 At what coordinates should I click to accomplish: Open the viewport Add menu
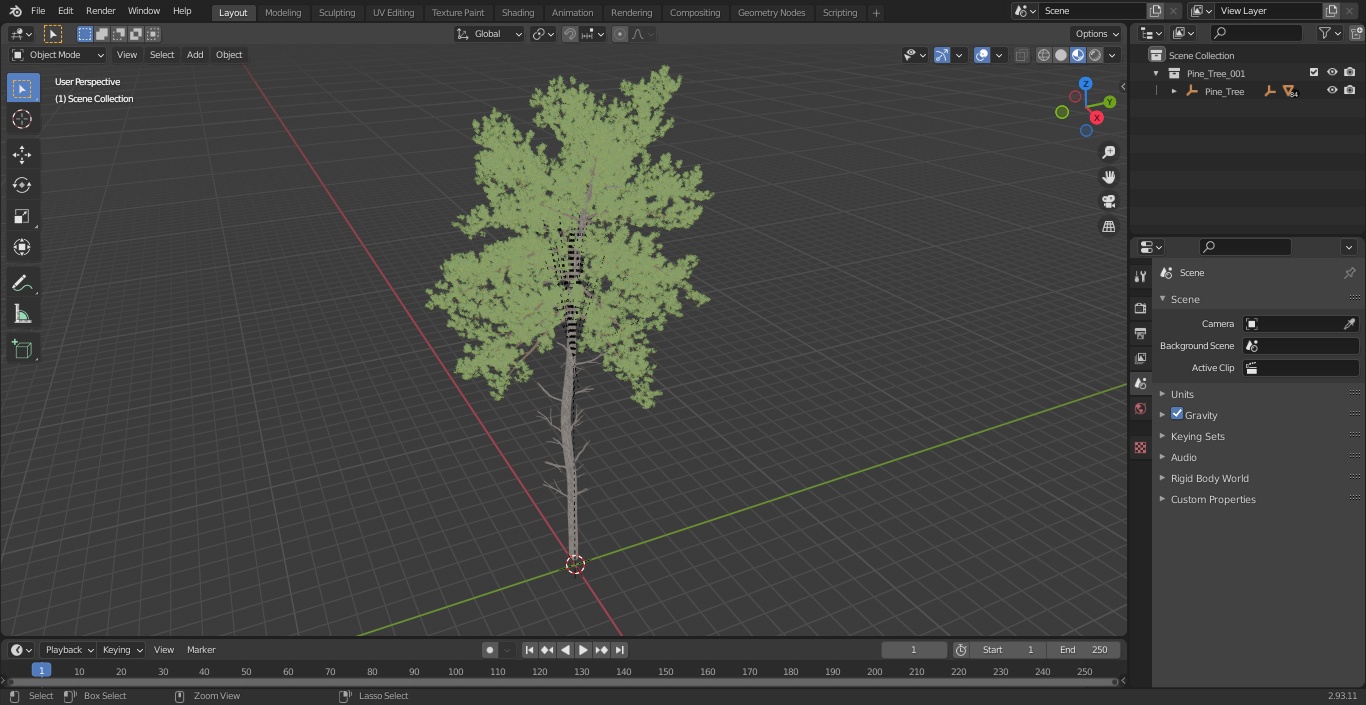point(195,55)
